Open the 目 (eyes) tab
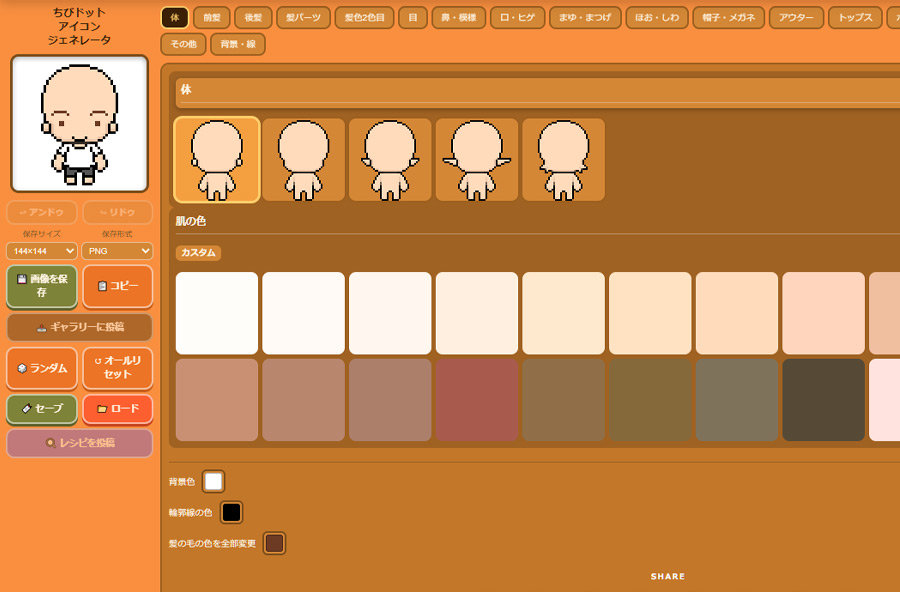This screenshot has height=592, width=900. pos(413,18)
